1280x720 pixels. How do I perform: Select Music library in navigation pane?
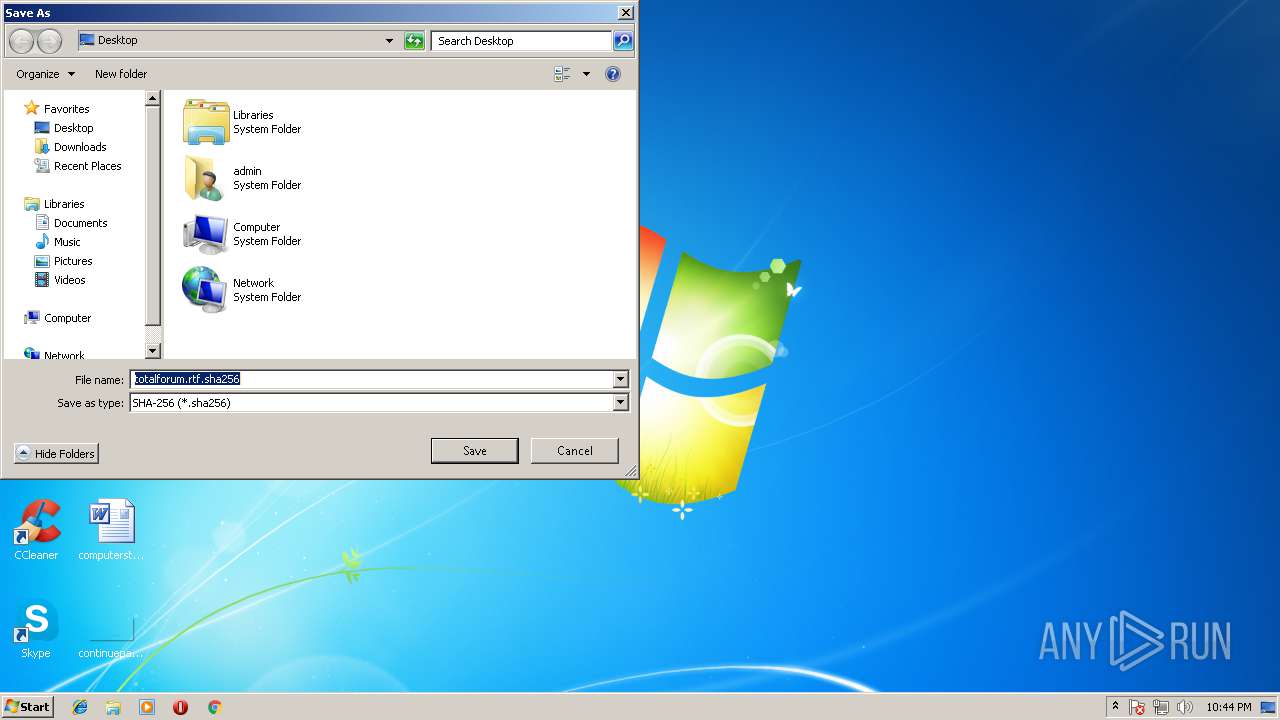point(58,242)
